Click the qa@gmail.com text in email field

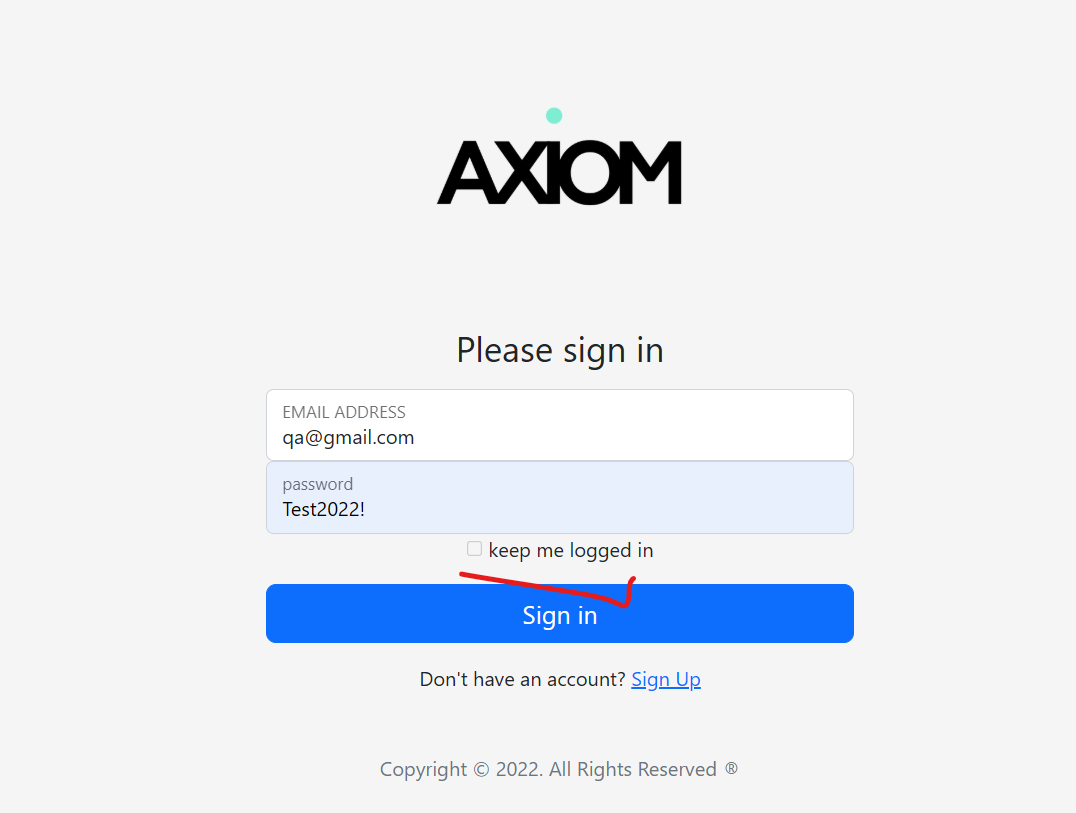click(348, 438)
